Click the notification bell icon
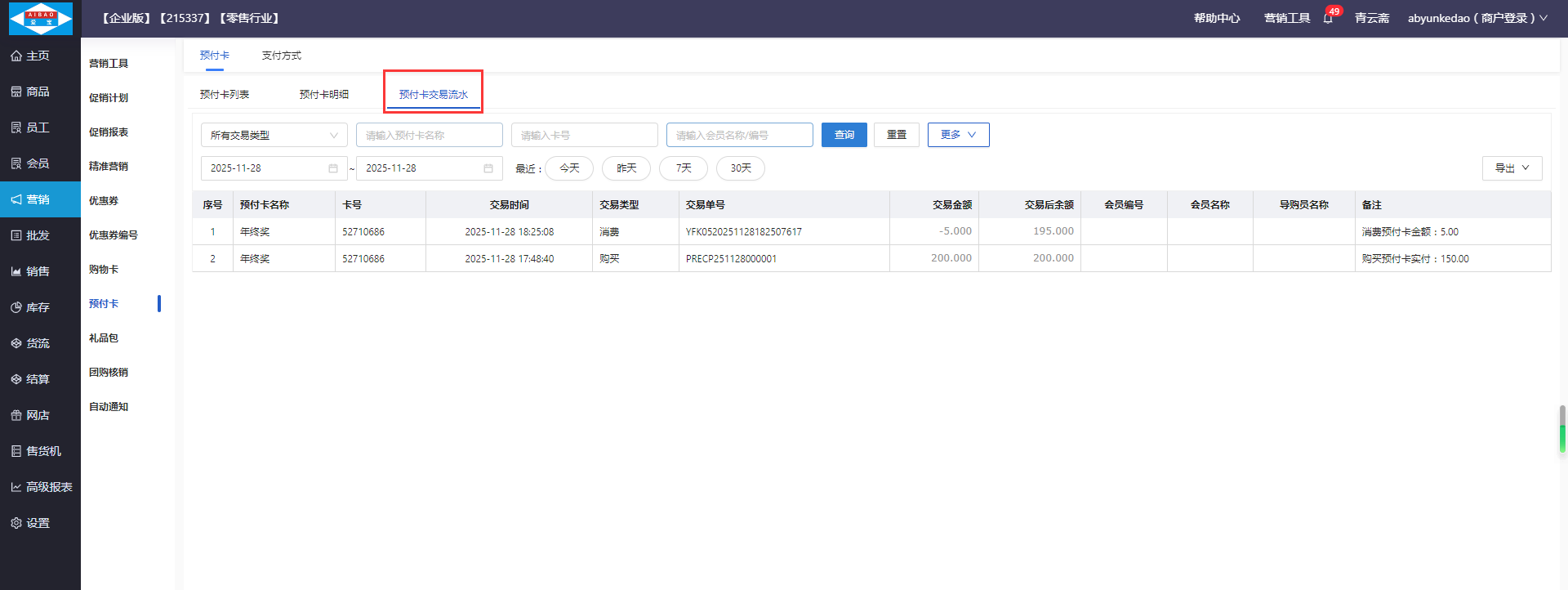This screenshot has width=1568, height=590. click(1328, 18)
